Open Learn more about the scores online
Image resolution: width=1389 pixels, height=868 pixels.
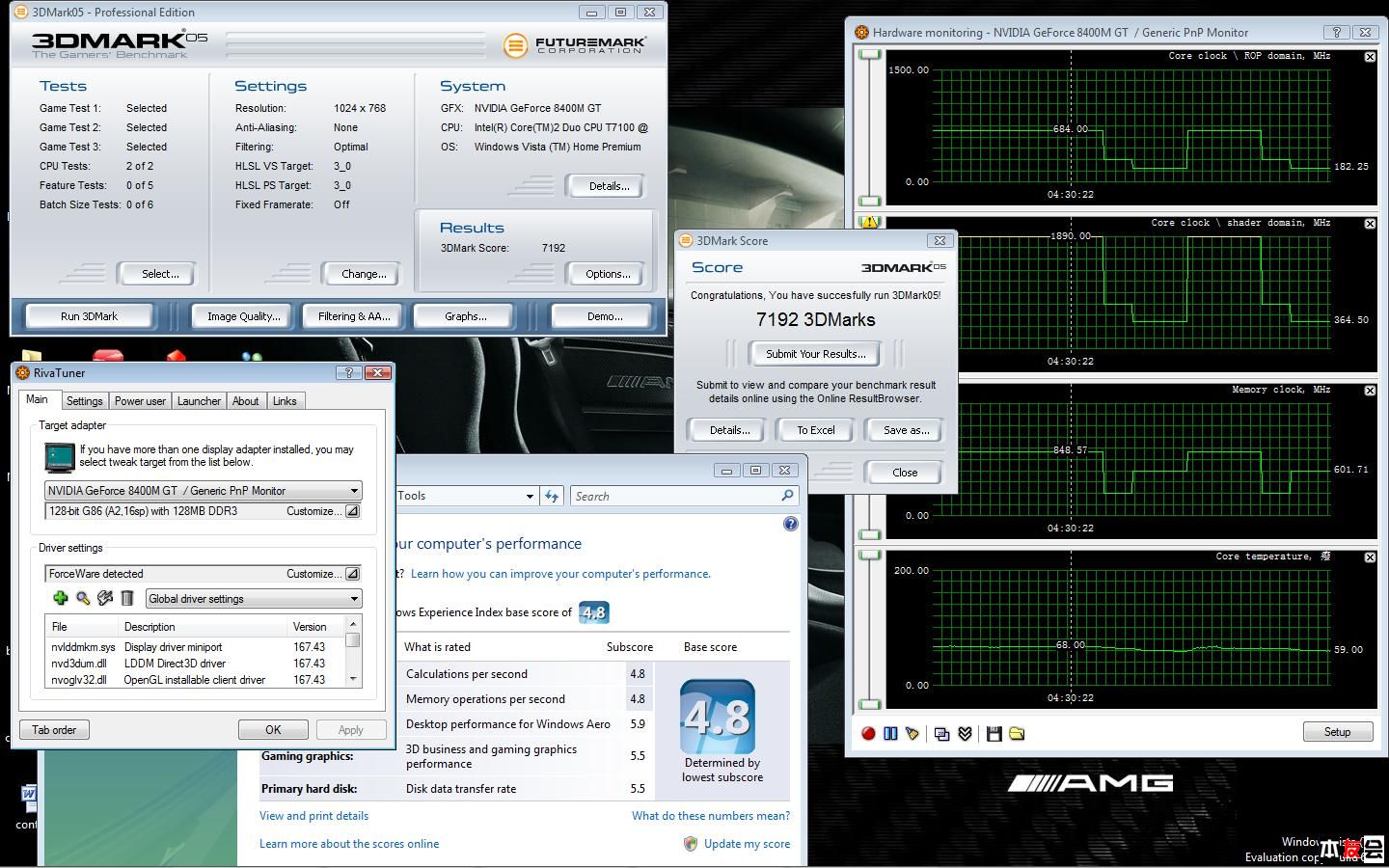pyautogui.click(x=349, y=844)
